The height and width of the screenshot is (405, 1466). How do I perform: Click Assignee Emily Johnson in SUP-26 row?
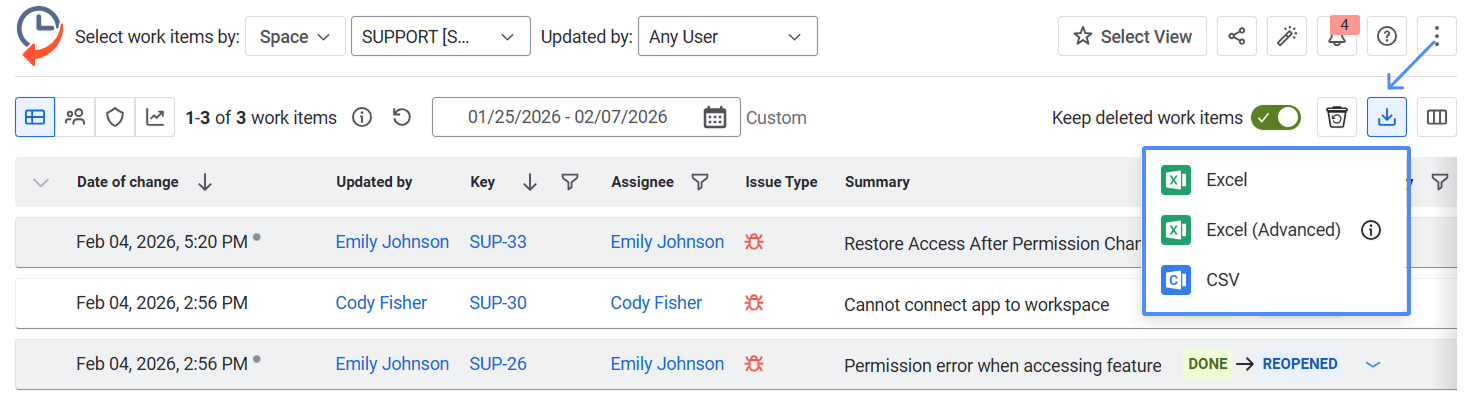[667, 364]
